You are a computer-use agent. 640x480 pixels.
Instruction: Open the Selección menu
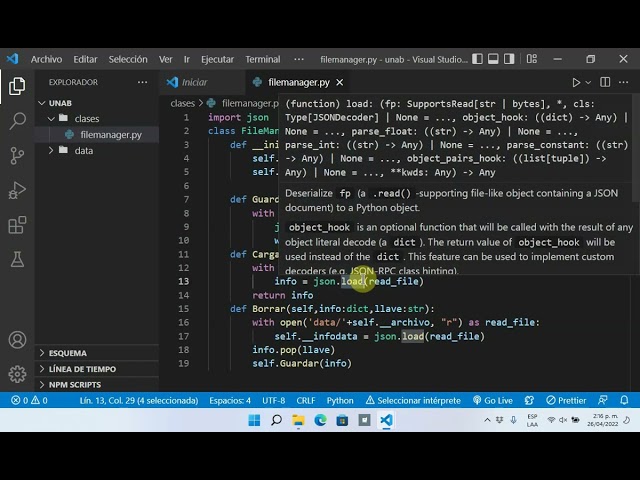128,59
